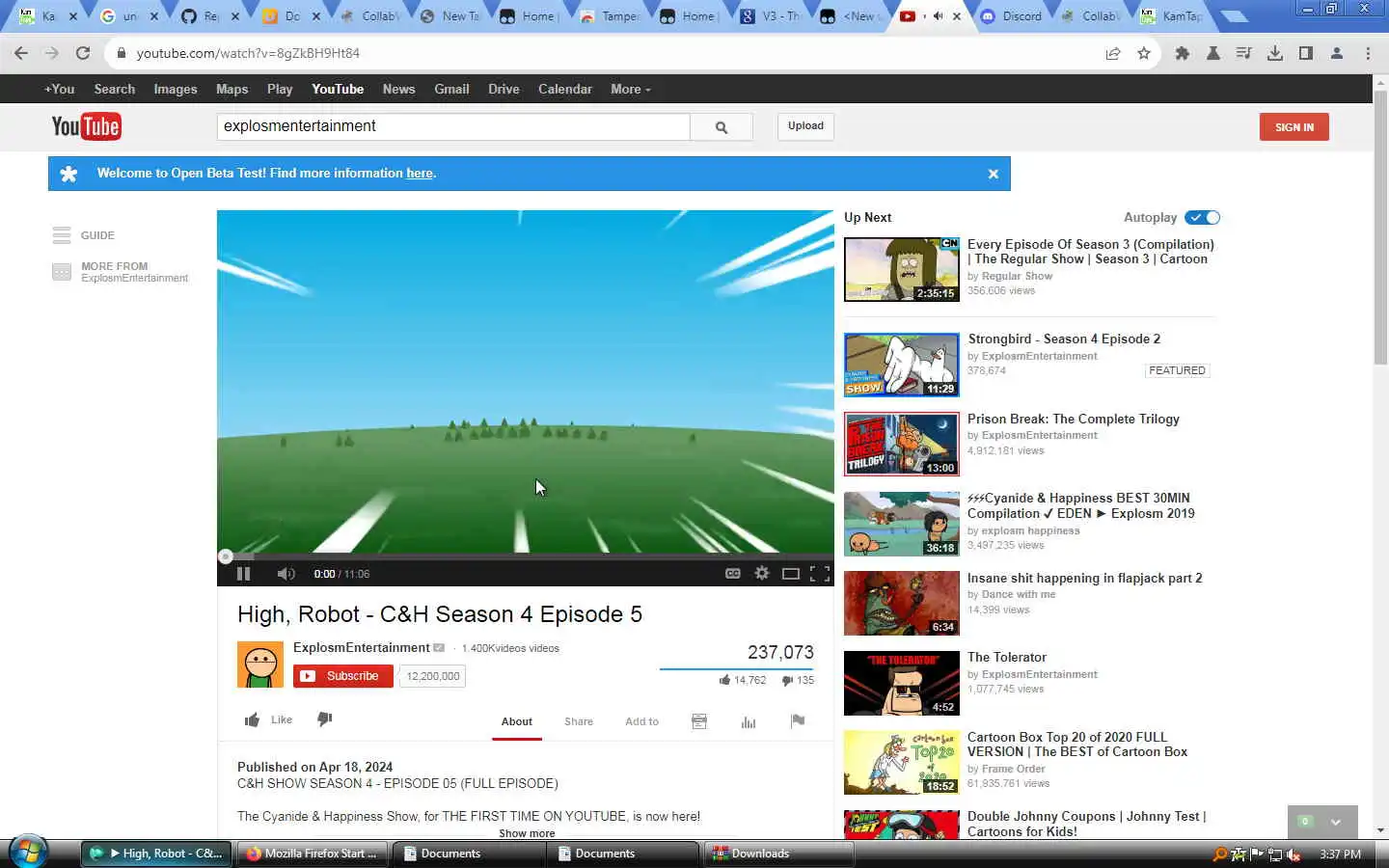This screenshot has width=1389, height=868.
Task: Select the Share tab
Action: tap(579, 721)
